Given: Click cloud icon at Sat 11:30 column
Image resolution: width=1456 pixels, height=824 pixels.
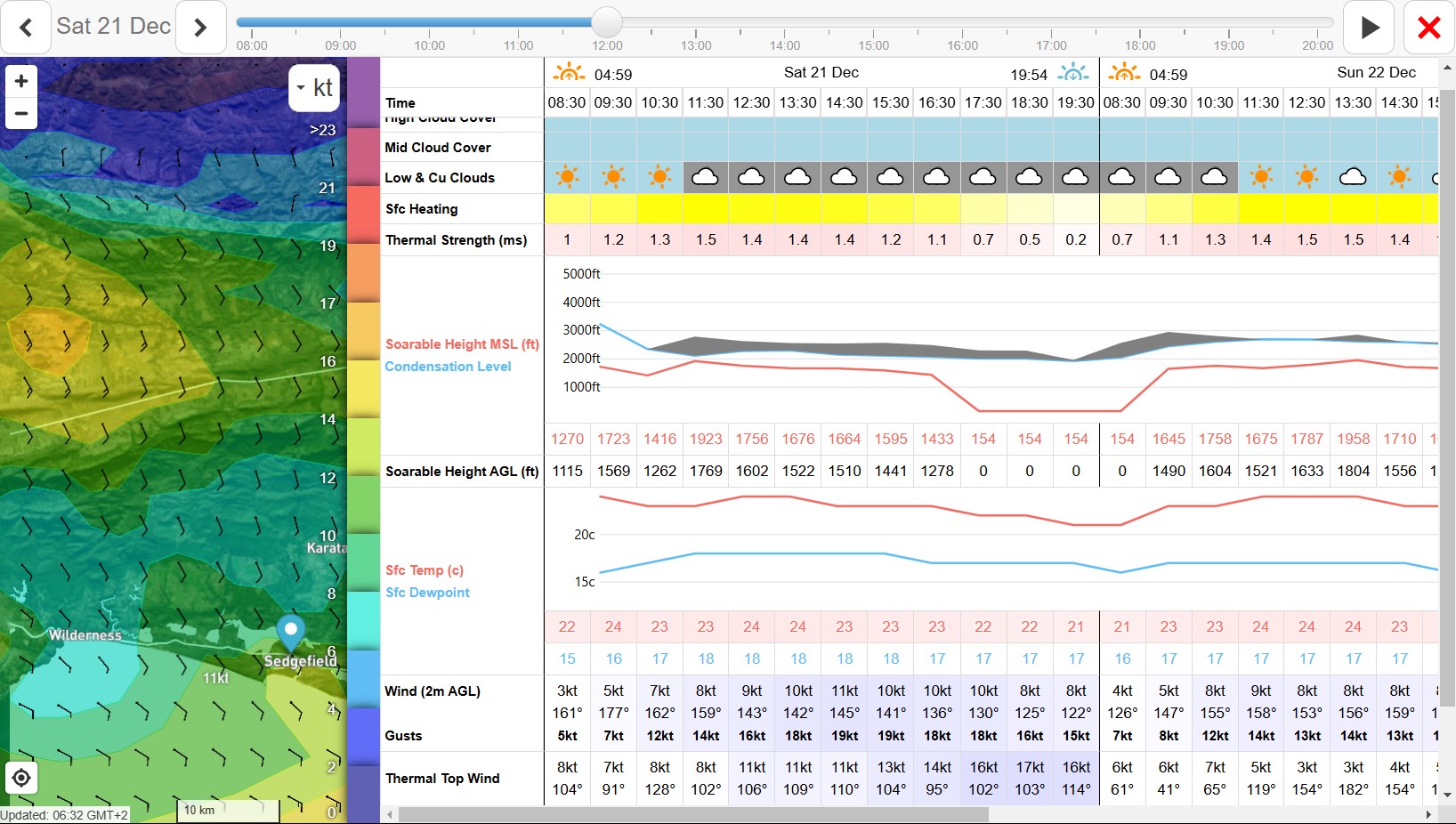Looking at the screenshot, I should coord(706,177).
